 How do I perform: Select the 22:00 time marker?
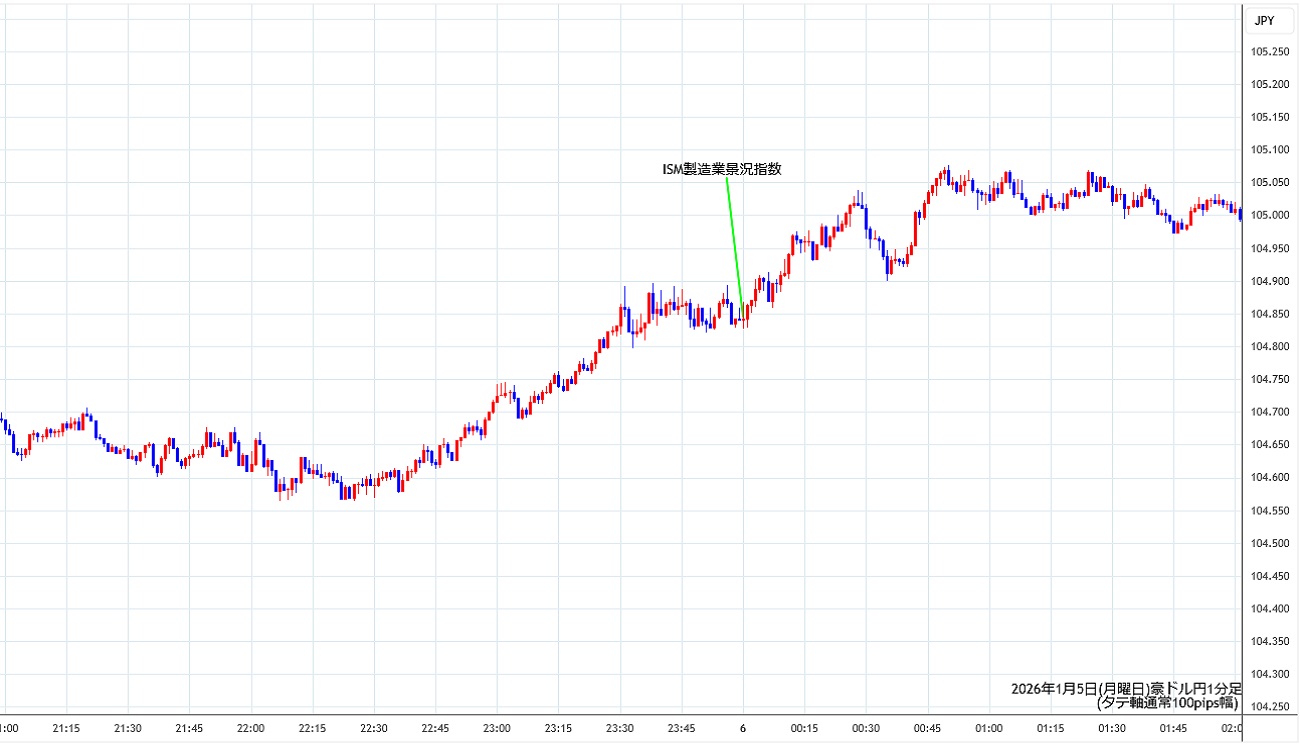(251, 729)
